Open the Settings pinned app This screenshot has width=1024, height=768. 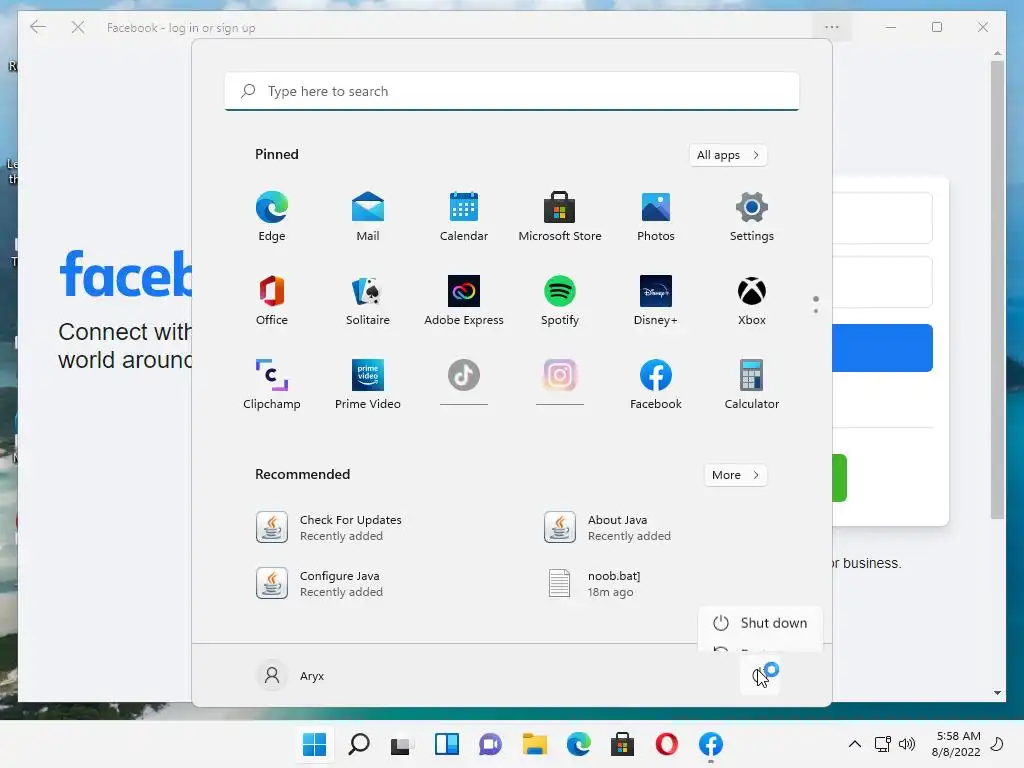click(752, 216)
